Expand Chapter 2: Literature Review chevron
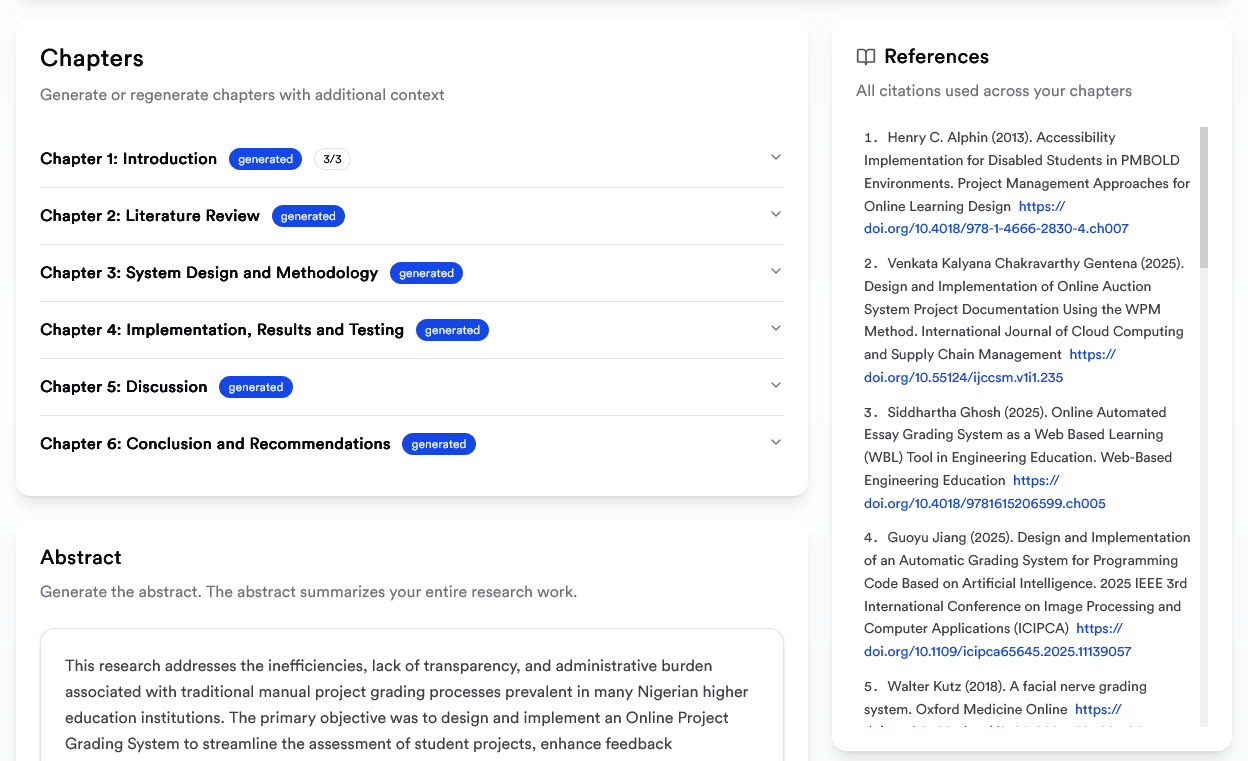The height and width of the screenshot is (761, 1248). tap(776, 215)
